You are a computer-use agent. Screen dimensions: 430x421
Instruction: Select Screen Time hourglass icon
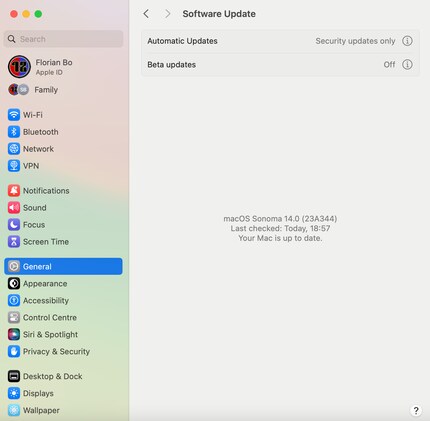(x=14, y=242)
